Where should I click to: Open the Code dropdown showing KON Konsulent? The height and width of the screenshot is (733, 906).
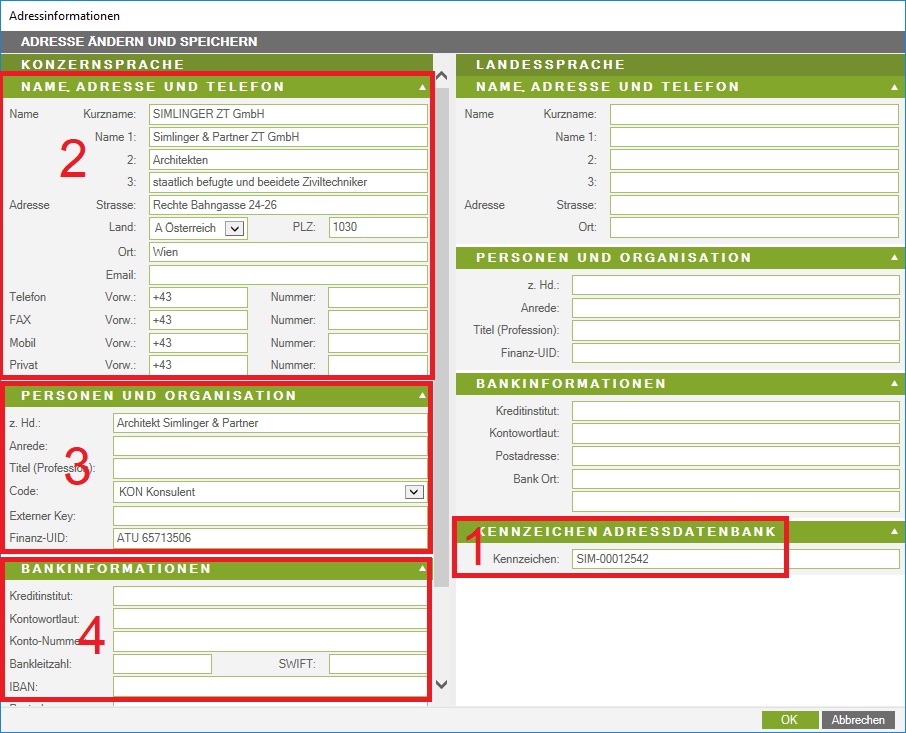[414, 492]
